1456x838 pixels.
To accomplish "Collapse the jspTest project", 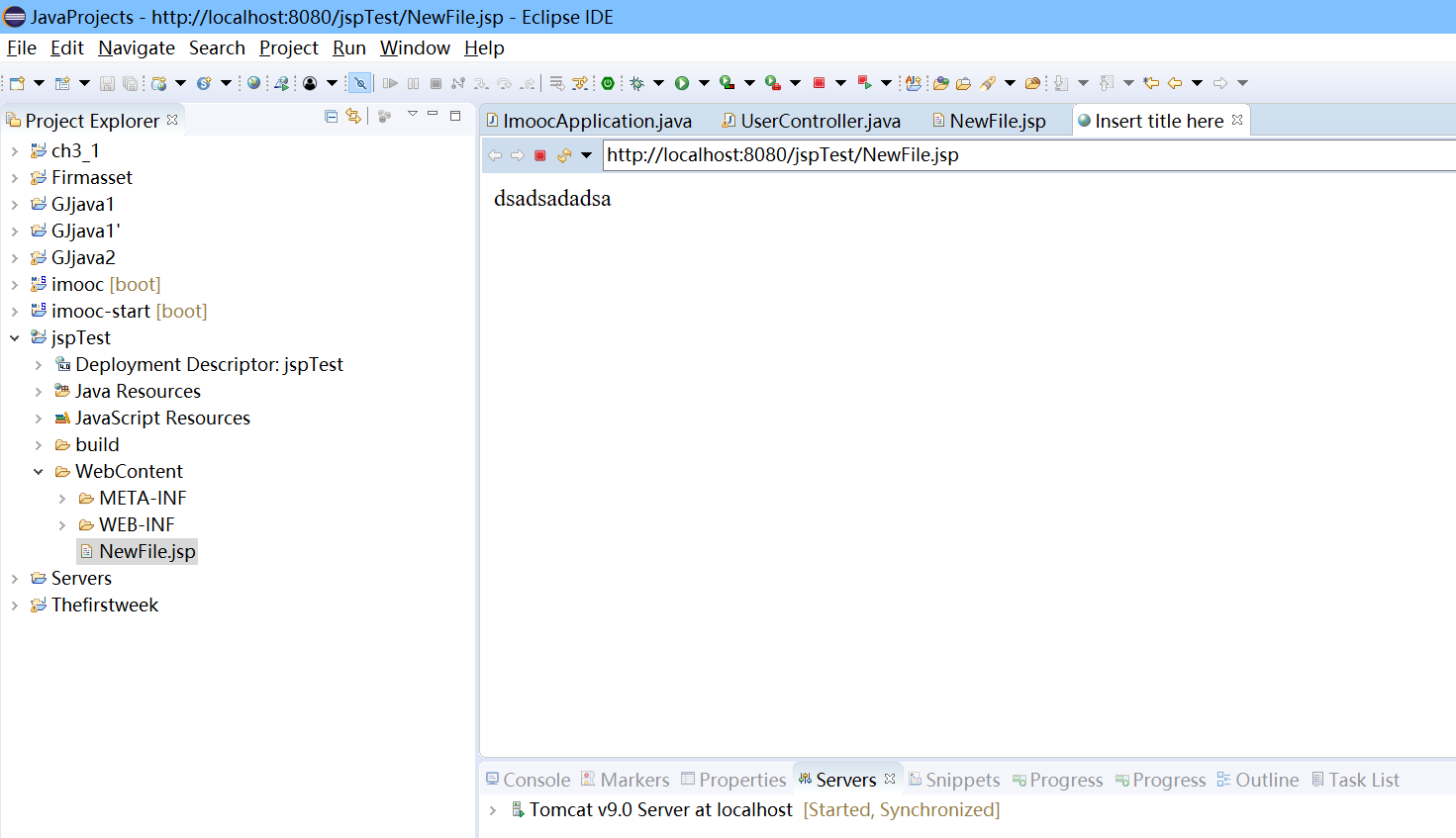I will click(14, 338).
